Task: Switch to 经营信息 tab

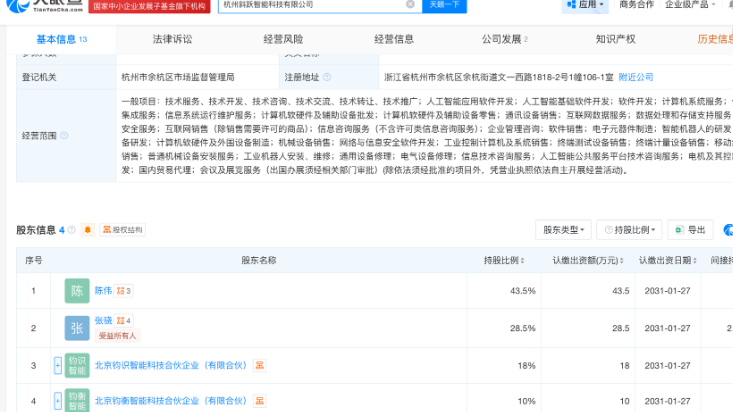Action: (394, 39)
